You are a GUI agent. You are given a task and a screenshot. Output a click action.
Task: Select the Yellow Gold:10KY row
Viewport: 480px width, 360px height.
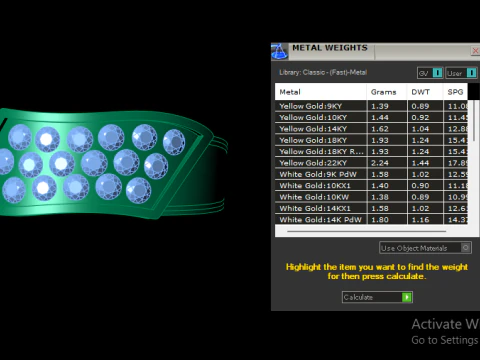pos(371,117)
